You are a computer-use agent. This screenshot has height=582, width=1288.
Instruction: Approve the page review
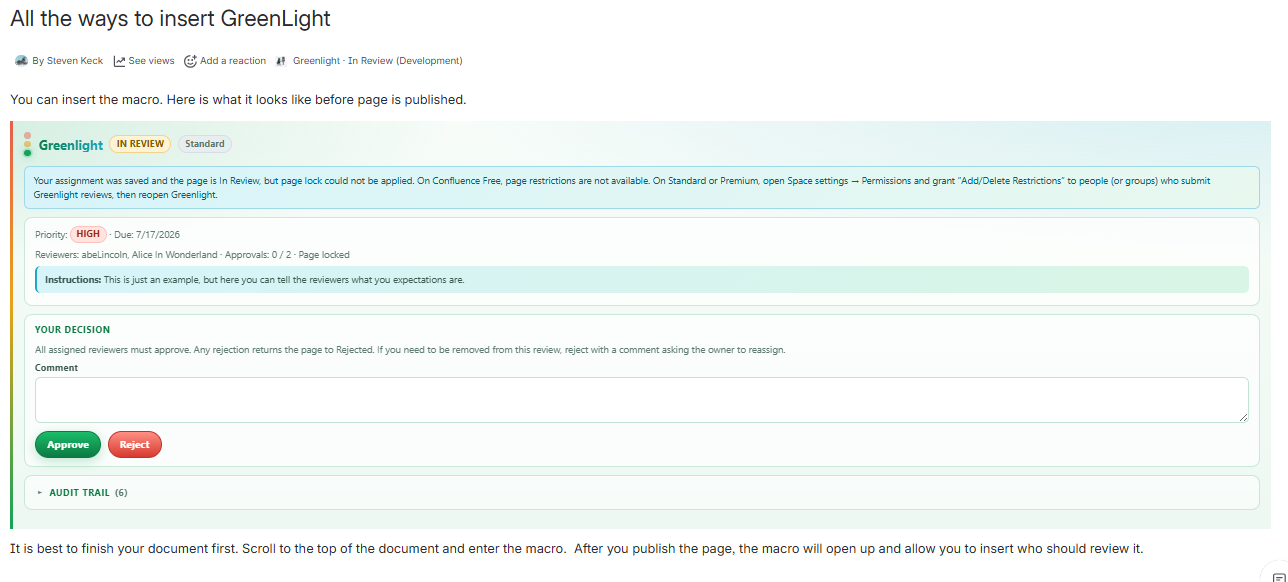[68, 444]
